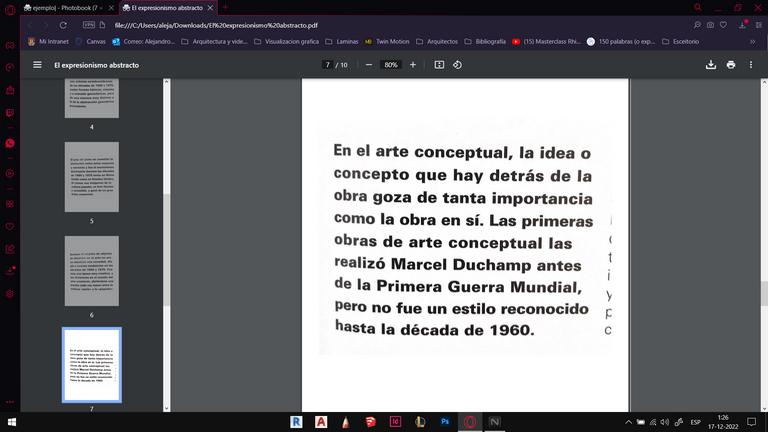Toggle the VPN badge in address bar
Image resolution: width=768 pixels, height=432 pixels.
point(89,24)
